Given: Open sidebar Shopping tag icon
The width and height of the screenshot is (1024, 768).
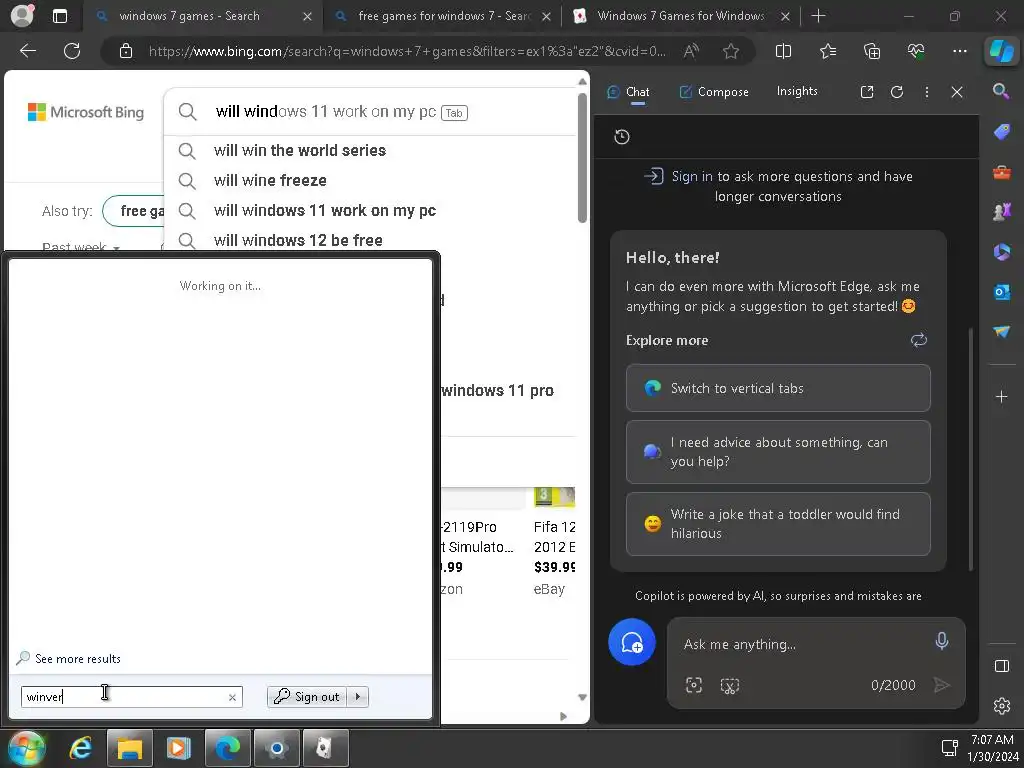Looking at the screenshot, I should (x=1001, y=132).
